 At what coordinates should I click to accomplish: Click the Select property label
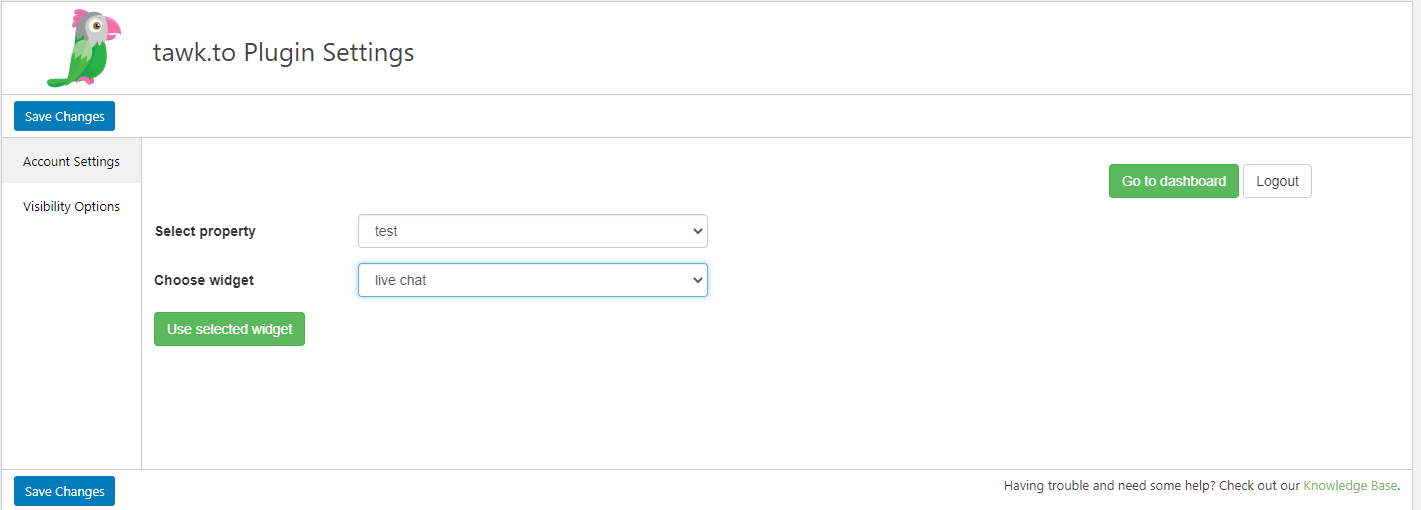point(205,231)
